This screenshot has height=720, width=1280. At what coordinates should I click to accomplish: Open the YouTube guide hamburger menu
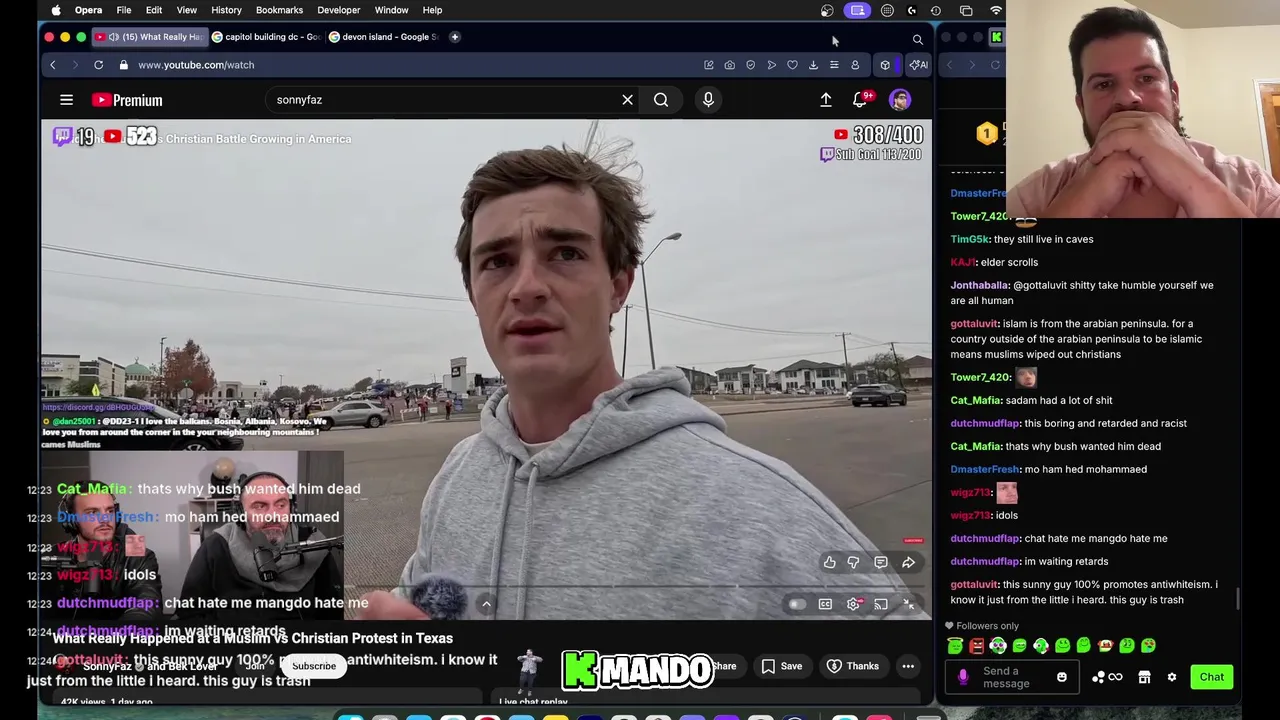(x=66, y=100)
